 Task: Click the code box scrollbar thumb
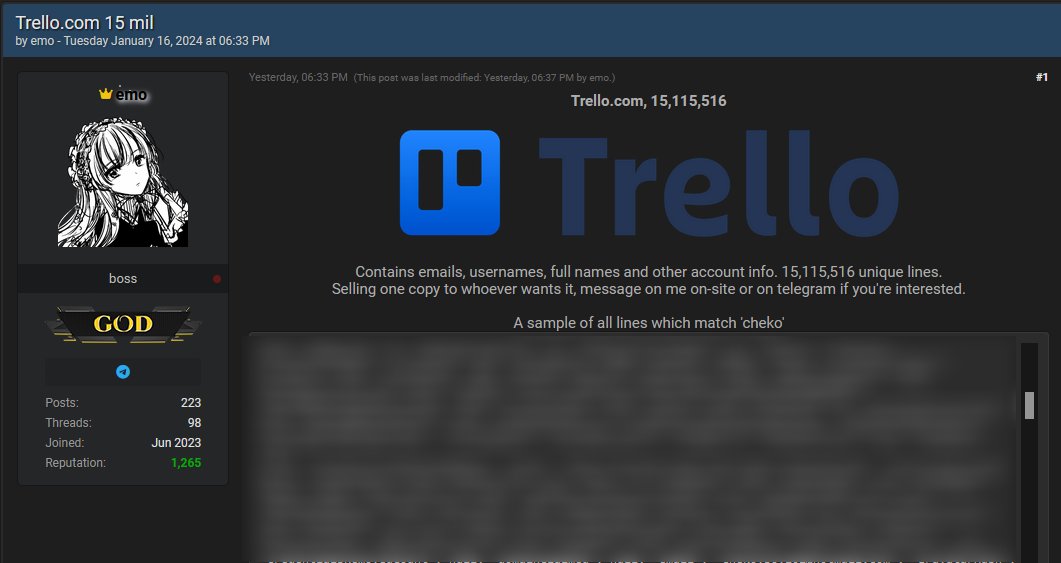pyautogui.click(x=1029, y=405)
